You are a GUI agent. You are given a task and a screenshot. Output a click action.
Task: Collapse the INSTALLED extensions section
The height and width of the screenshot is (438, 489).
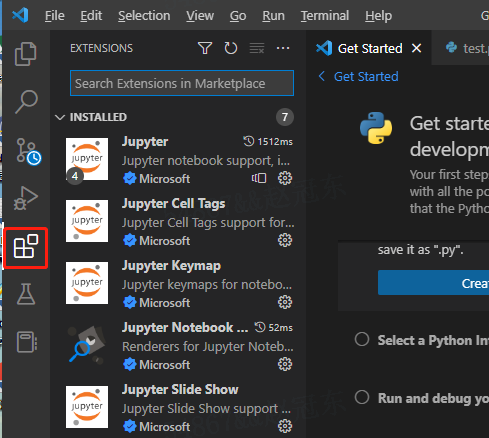click(60, 117)
